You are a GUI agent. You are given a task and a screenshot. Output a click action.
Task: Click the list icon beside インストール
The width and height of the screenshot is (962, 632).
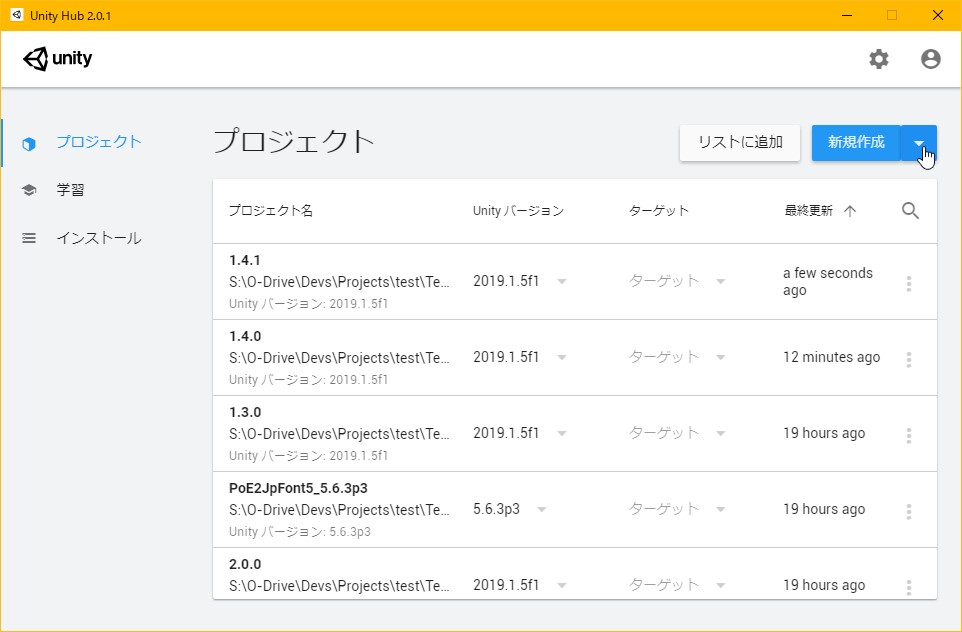click(x=29, y=238)
